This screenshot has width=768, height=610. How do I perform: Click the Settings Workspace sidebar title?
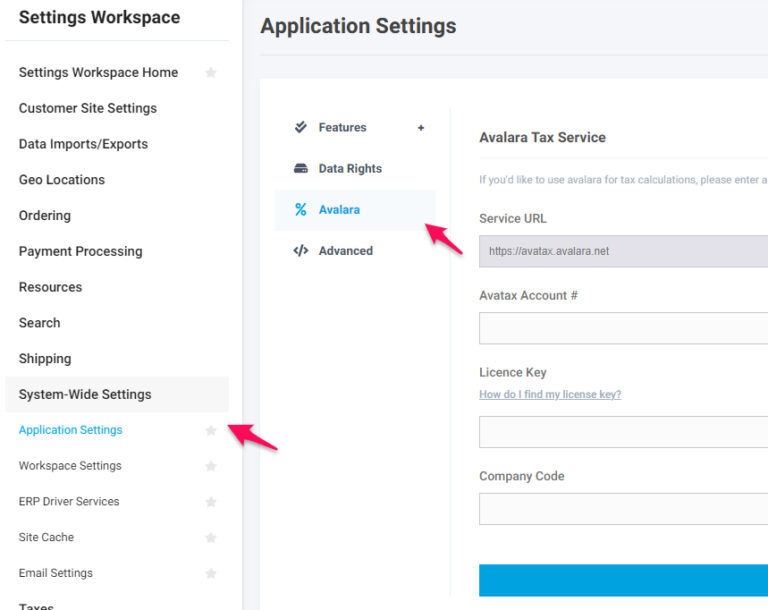point(99,18)
